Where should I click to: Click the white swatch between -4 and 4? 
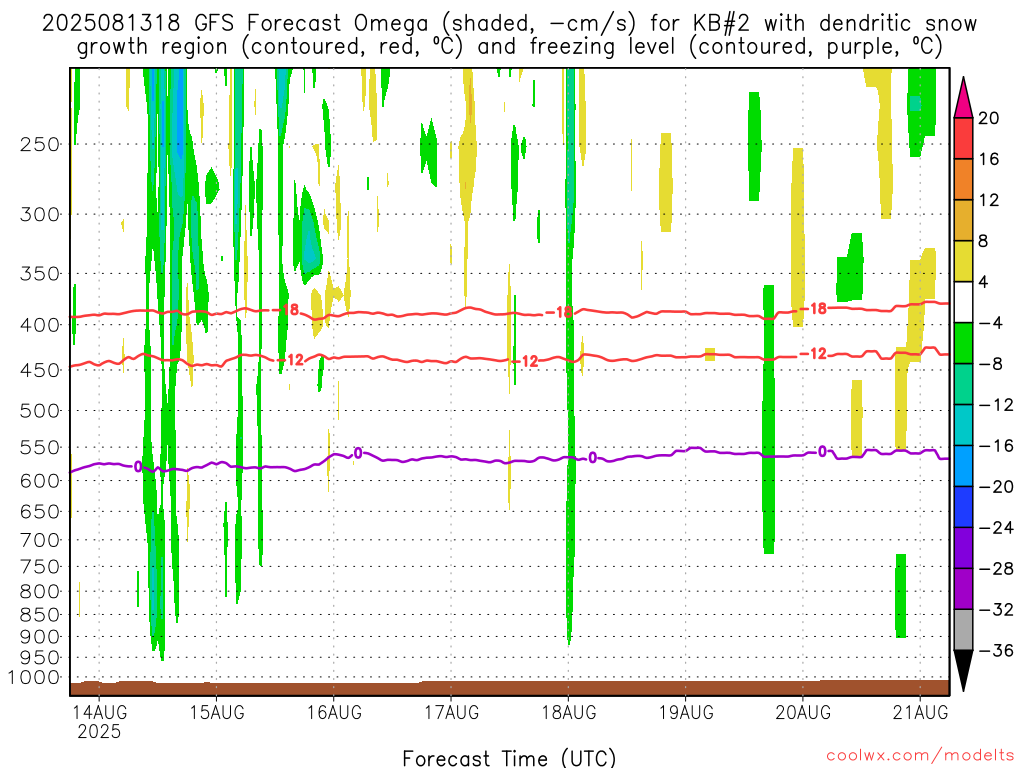click(963, 302)
